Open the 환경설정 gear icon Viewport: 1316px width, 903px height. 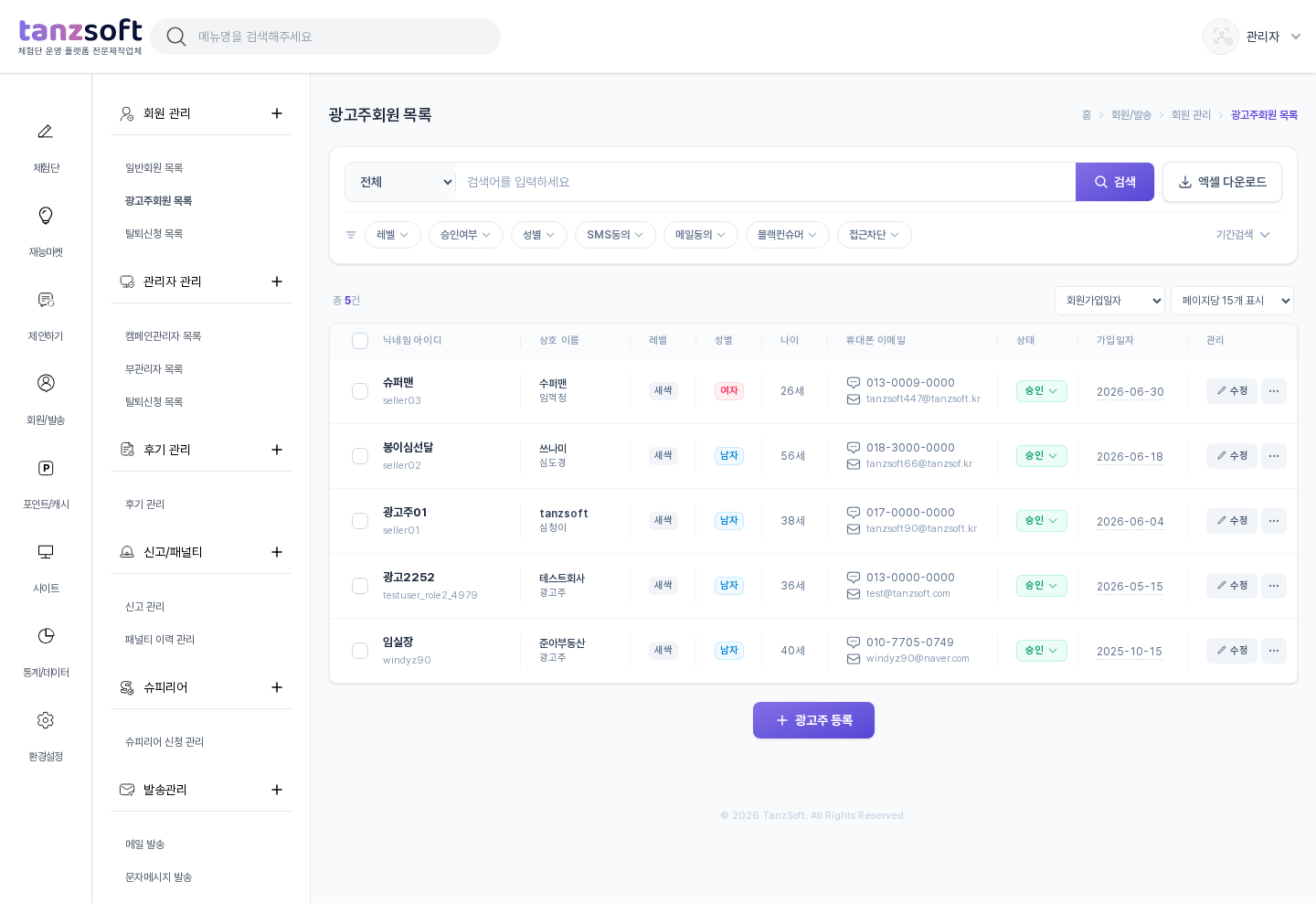pyautogui.click(x=46, y=720)
